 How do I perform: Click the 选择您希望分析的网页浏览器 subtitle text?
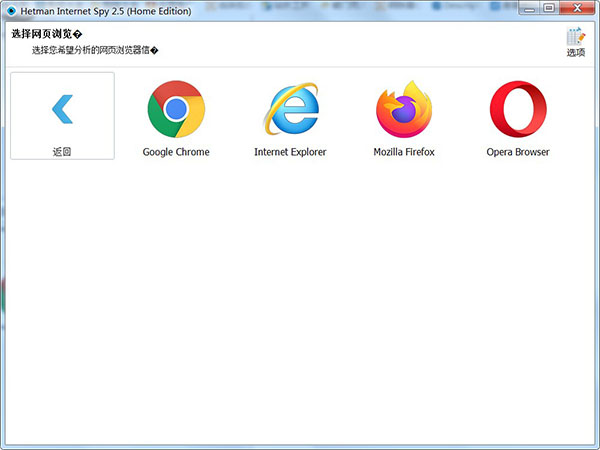click(95, 50)
